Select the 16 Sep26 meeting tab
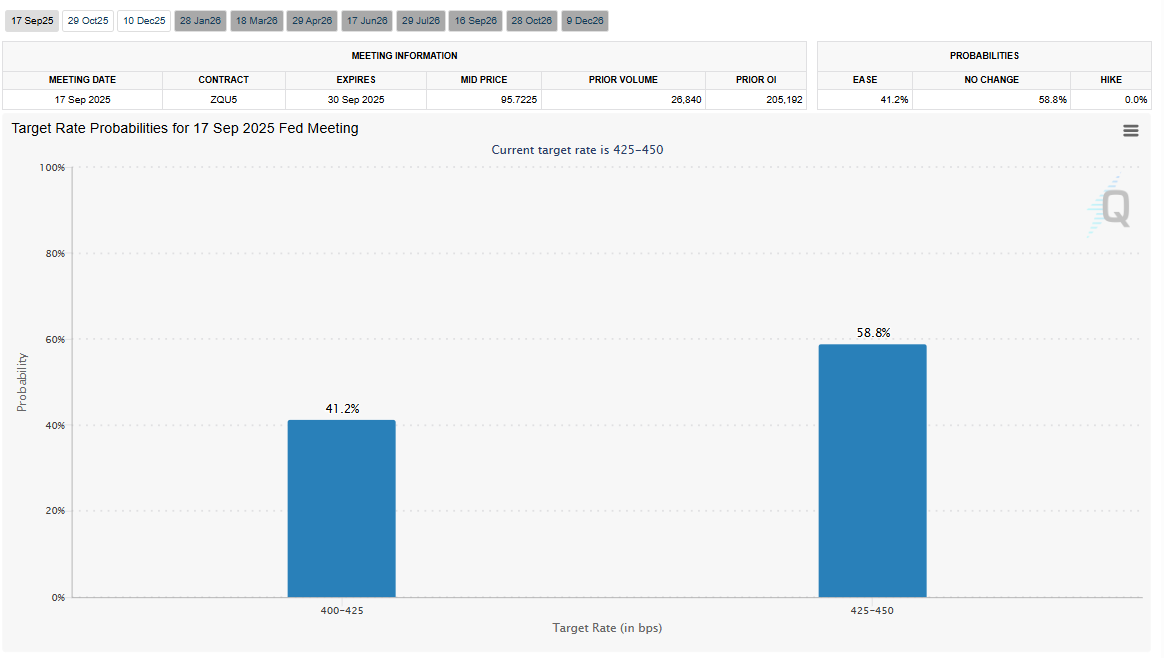This screenshot has width=1164, height=658. click(476, 21)
